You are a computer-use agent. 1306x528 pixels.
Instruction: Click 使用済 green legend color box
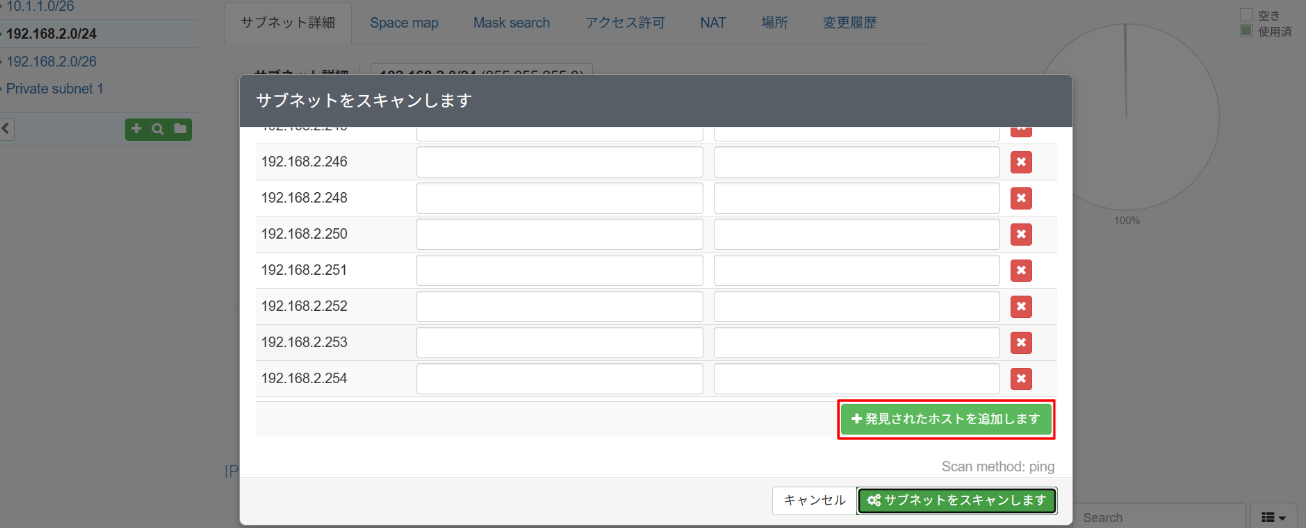click(x=1246, y=30)
